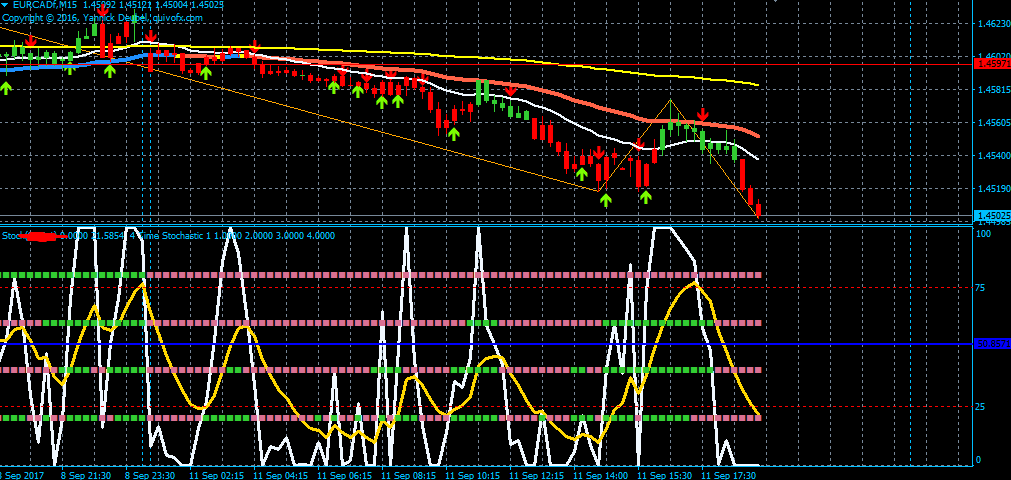Click the 11 Sep 06:15 time label
Viewport: 1011px width, 480px height.
coord(345,475)
